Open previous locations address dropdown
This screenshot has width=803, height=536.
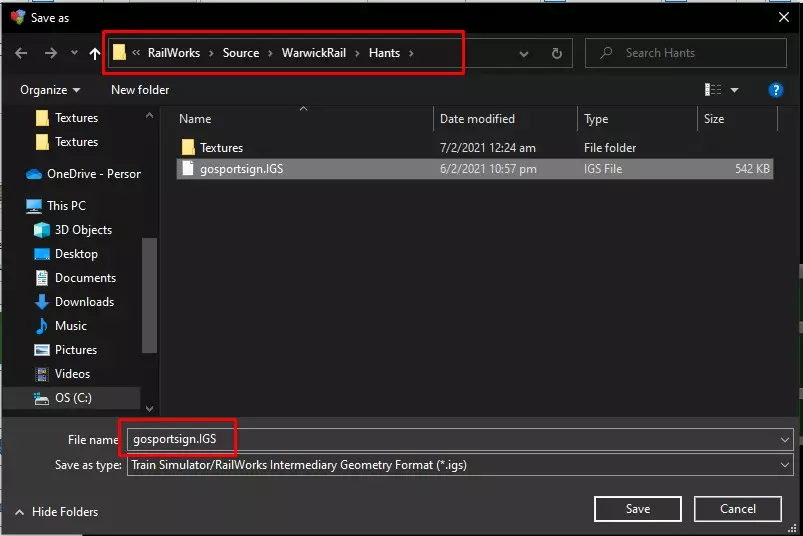[x=523, y=53]
